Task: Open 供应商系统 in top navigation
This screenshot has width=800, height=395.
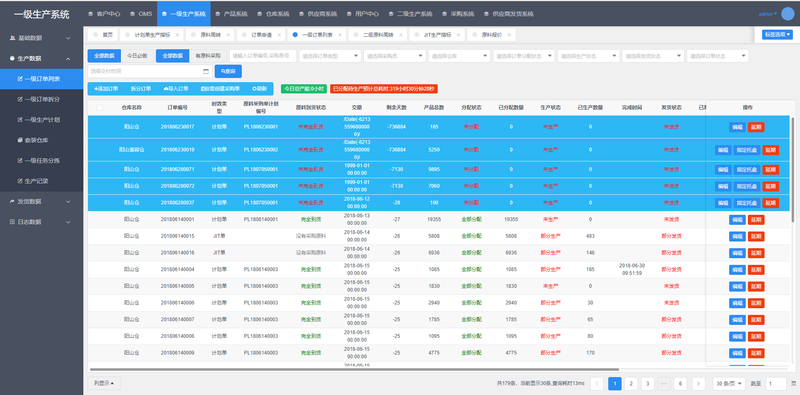Action: 318,14
